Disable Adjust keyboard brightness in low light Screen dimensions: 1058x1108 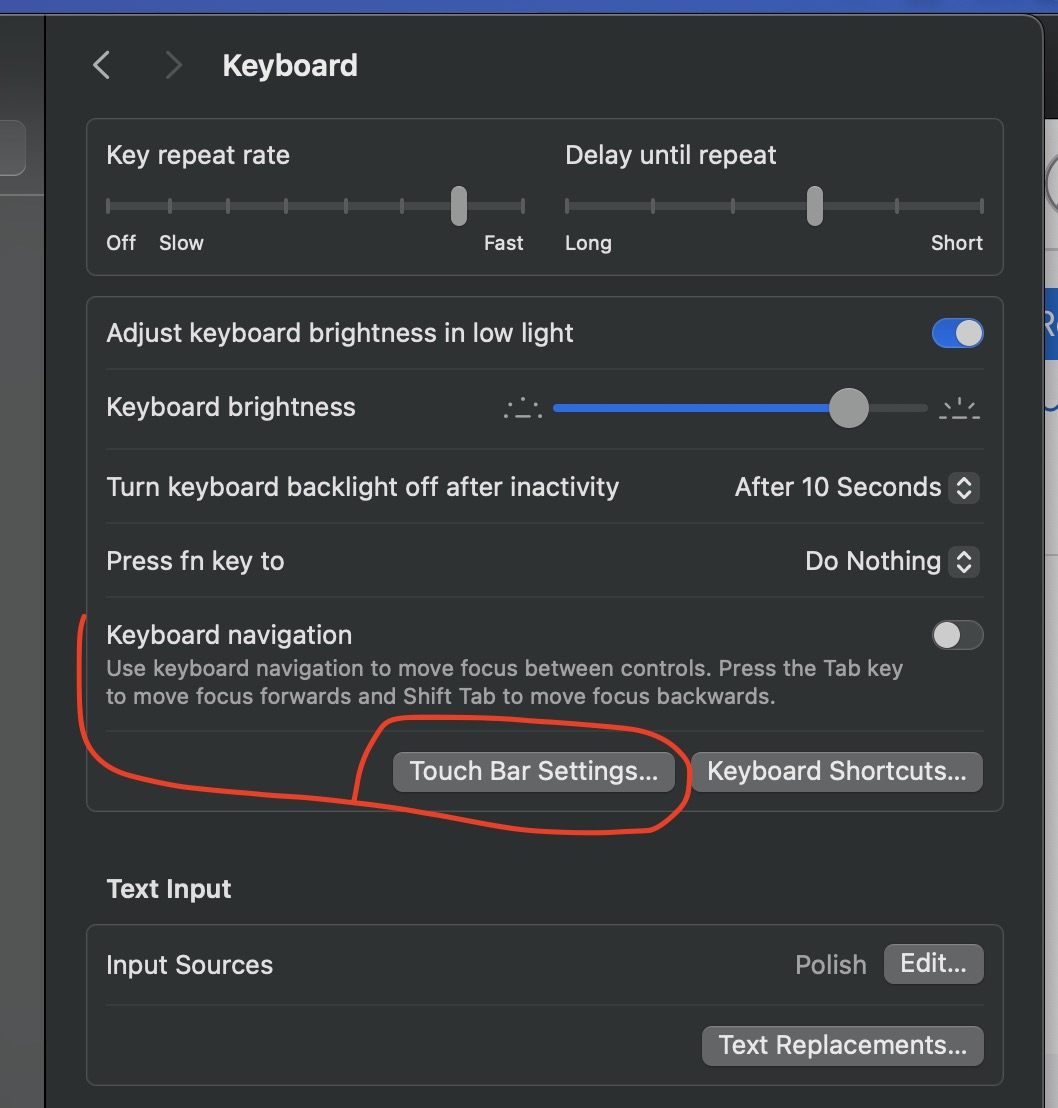958,333
